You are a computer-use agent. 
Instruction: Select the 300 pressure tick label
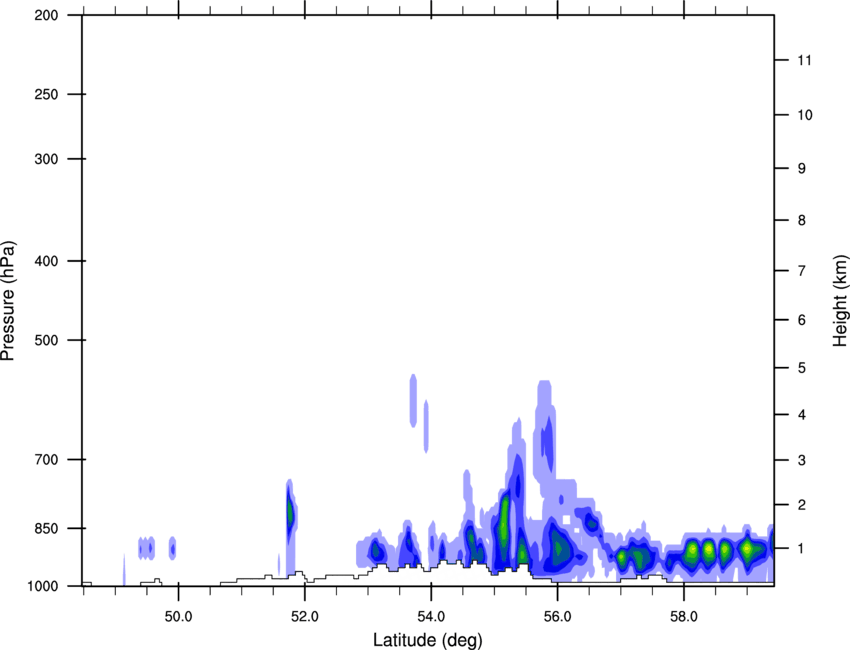click(46, 159)
